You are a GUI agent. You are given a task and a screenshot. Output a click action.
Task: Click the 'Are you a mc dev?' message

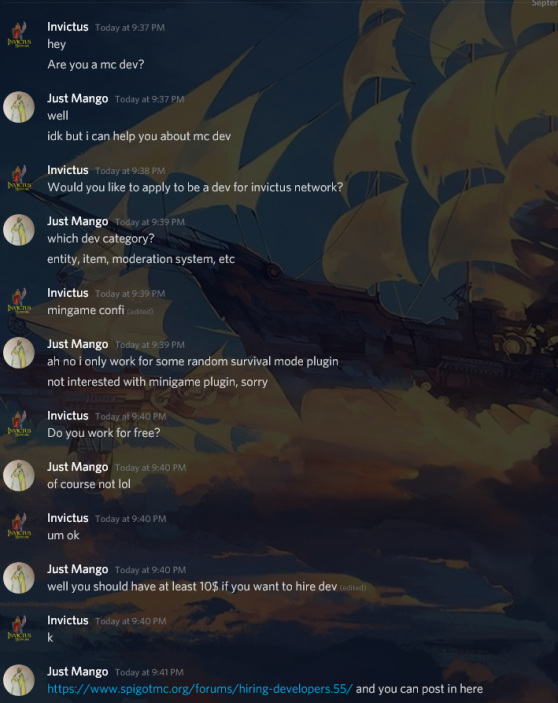coord(96,65)
